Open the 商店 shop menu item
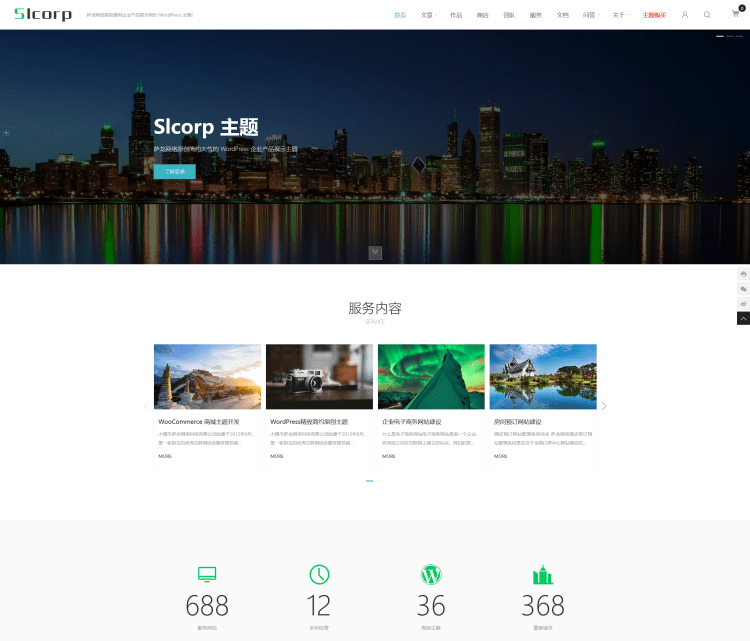Viewport: 750px width, 641px height. pos(483,15)
